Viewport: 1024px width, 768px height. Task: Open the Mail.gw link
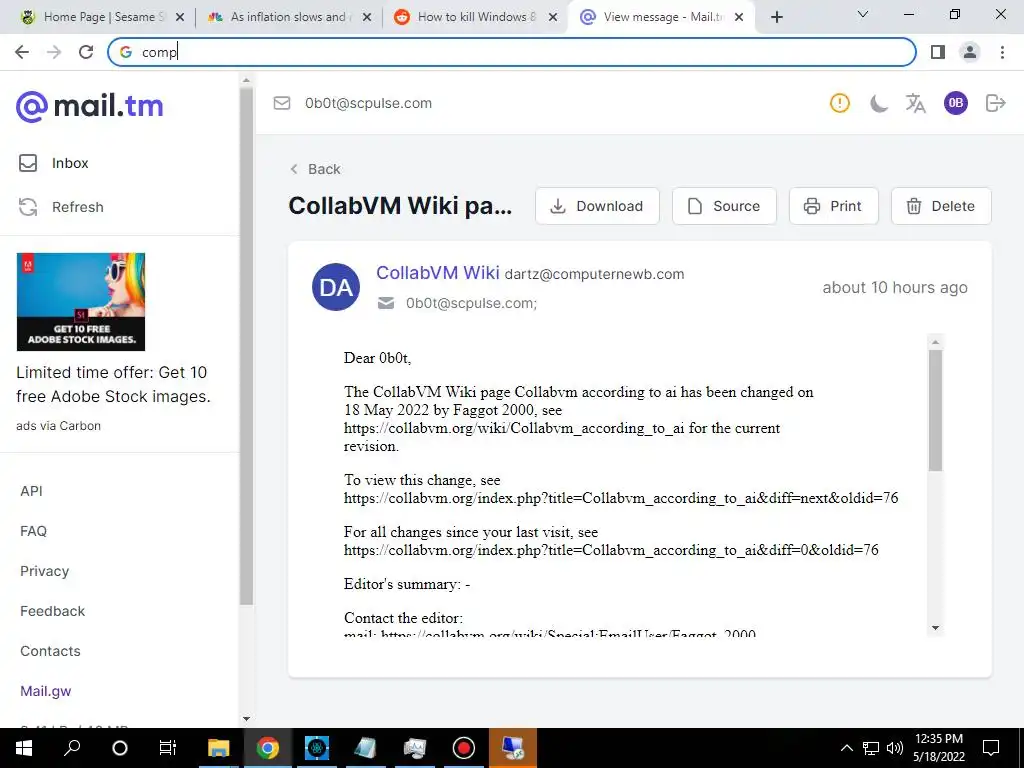point(46,691)
